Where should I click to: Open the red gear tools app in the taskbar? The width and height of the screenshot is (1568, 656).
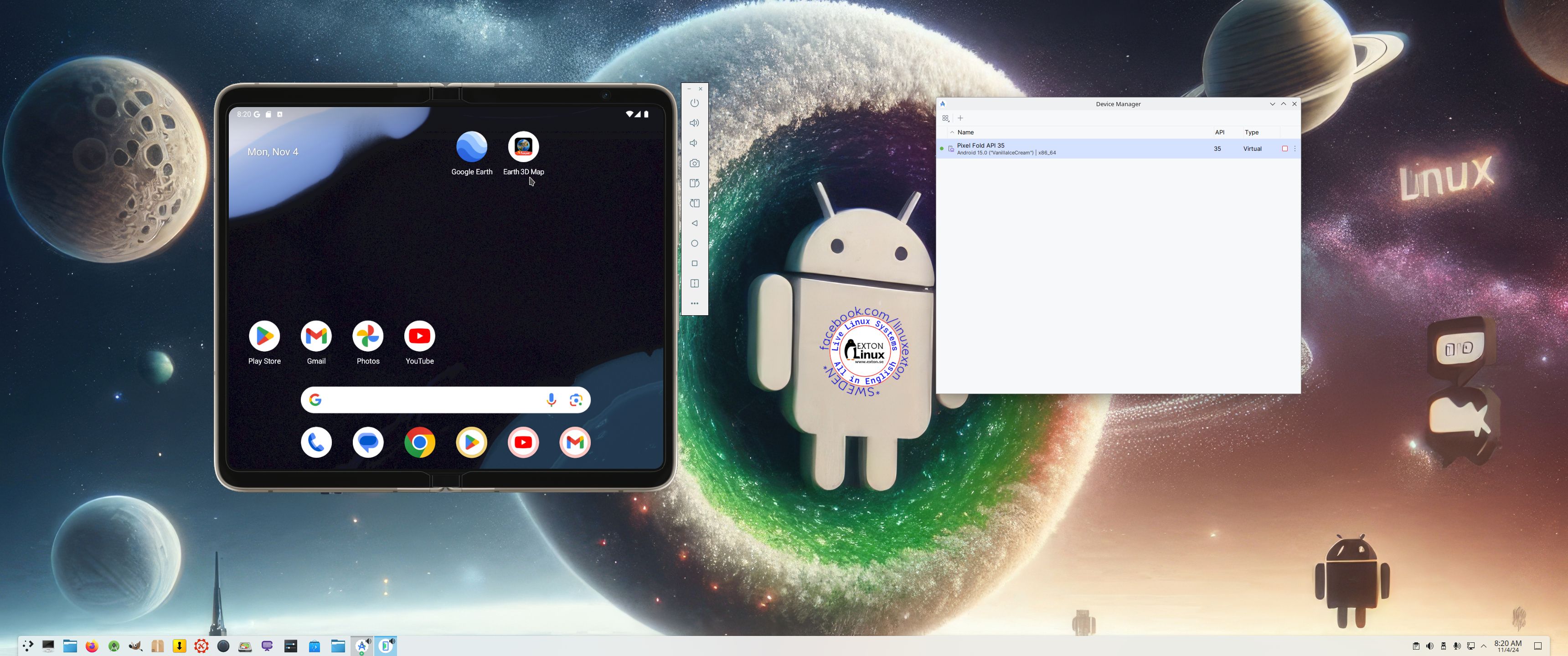201,646
